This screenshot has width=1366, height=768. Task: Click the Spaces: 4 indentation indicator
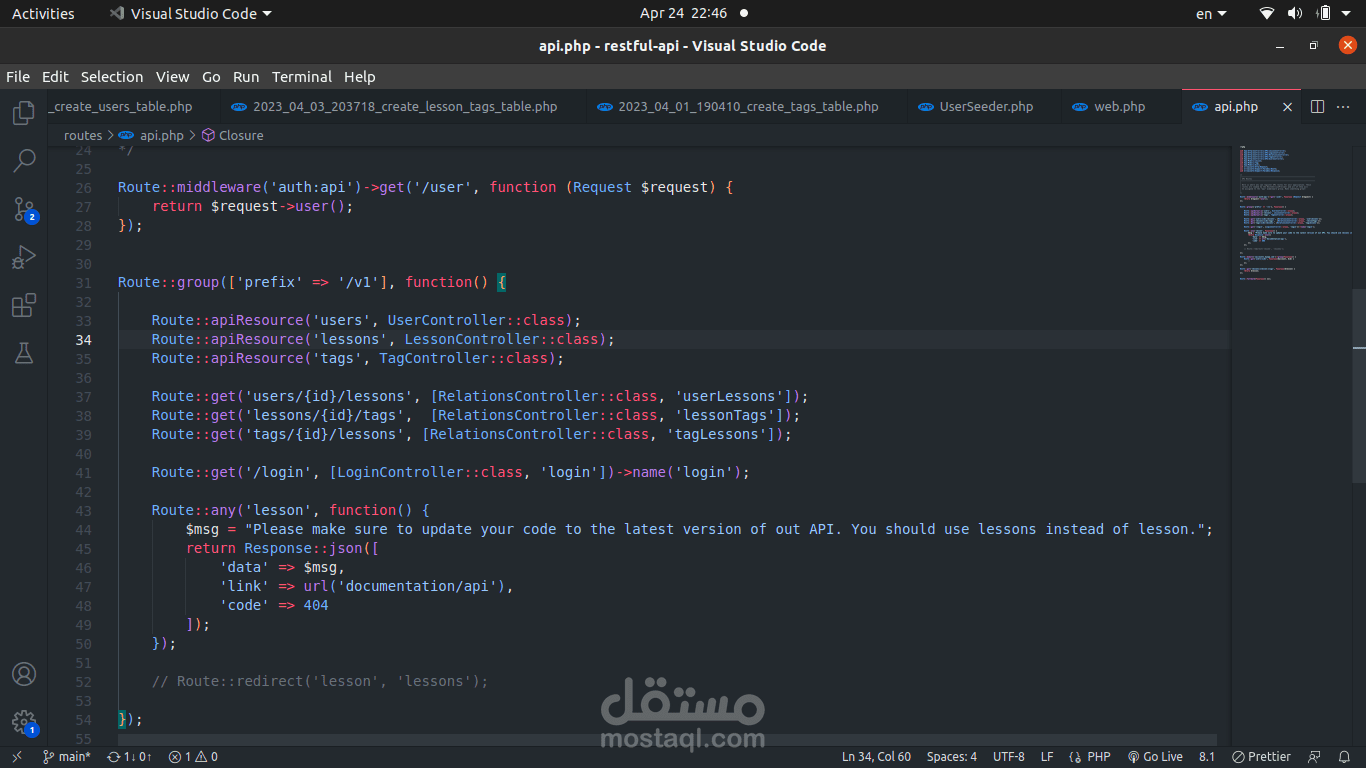click(952, 757)
